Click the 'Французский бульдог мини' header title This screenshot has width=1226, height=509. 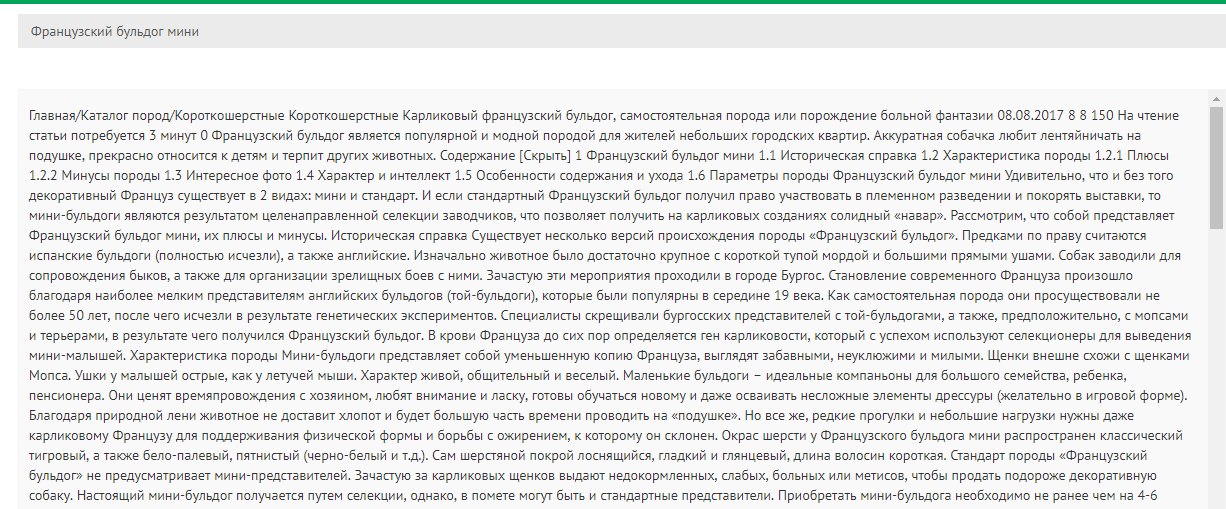tap(115, 31)
